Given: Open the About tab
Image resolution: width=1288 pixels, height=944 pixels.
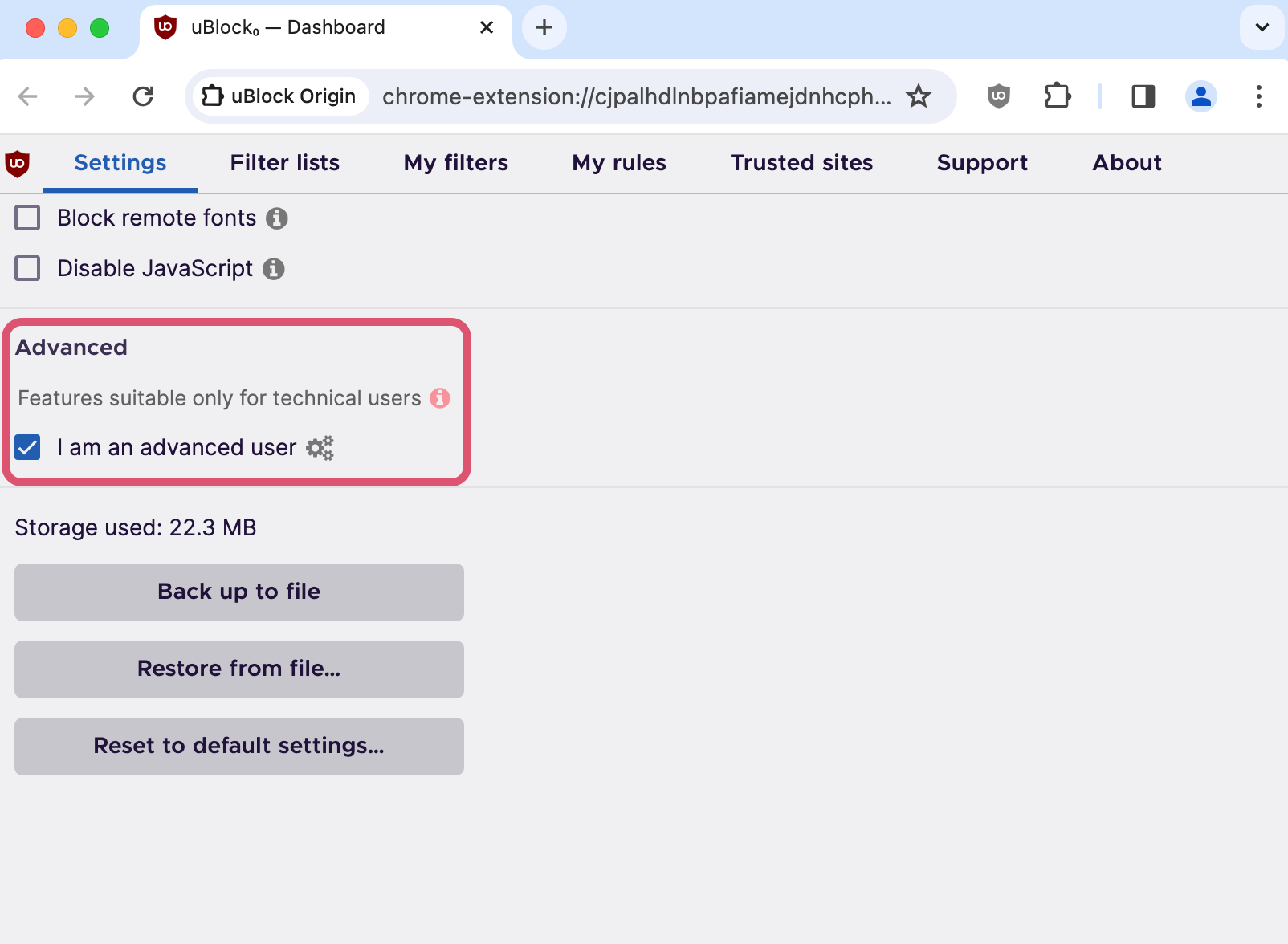Looking at the screenshot, I should pos(1127,163).
